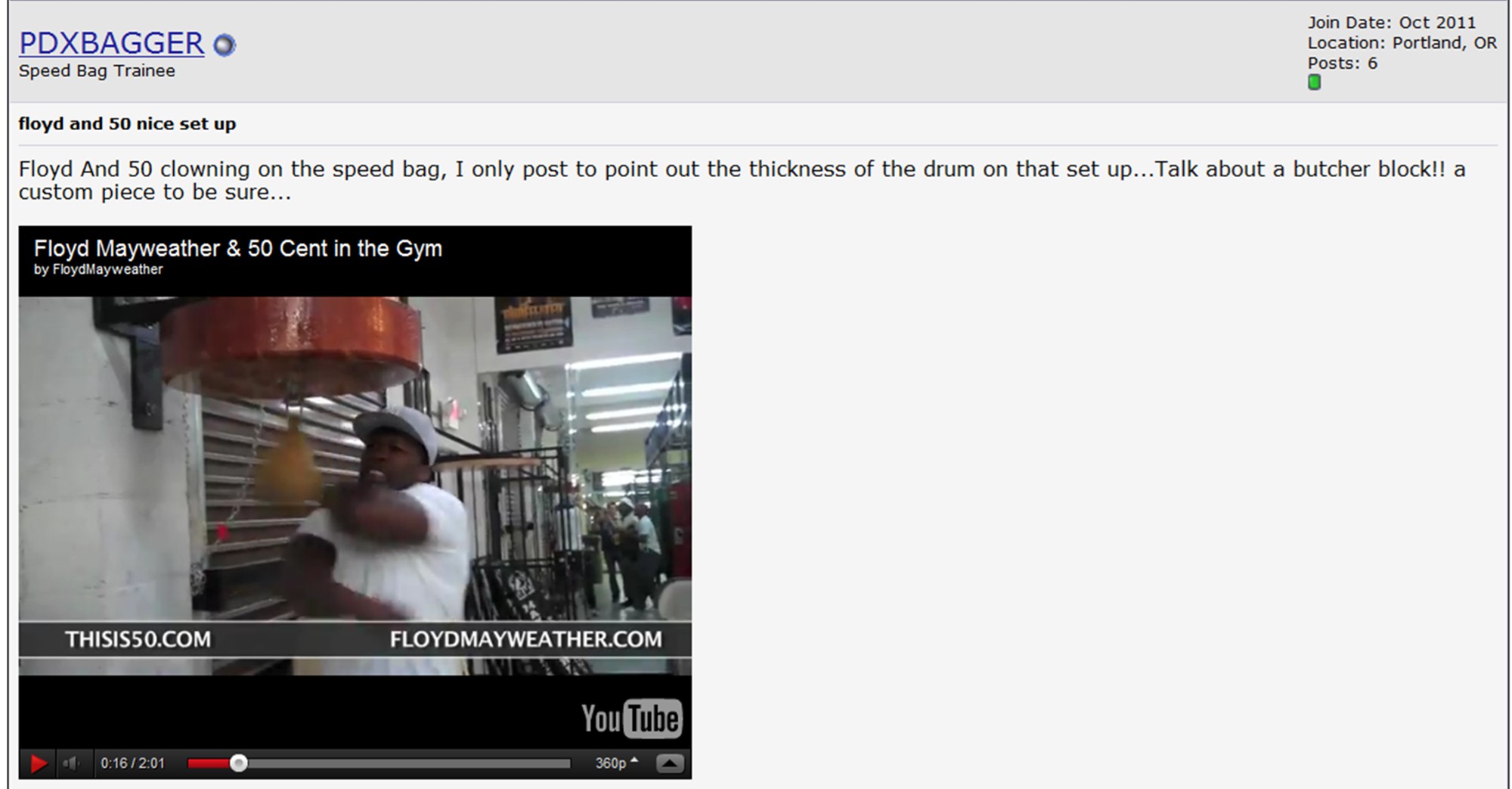Click the THISIS50.COM banner text
Image resolution: width=1512 pixels, height=789 pixels.
138,639
